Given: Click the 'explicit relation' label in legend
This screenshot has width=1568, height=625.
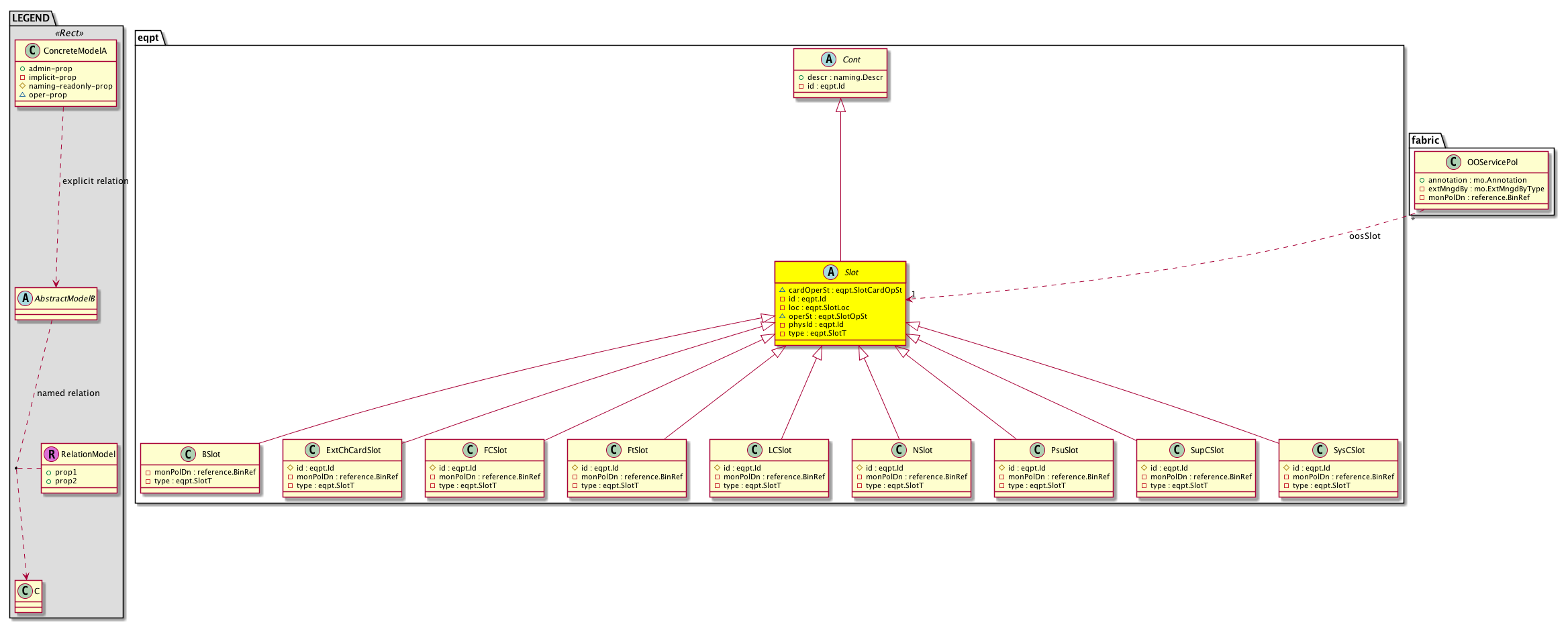Looking at the screenshot, I should point(95,181).
